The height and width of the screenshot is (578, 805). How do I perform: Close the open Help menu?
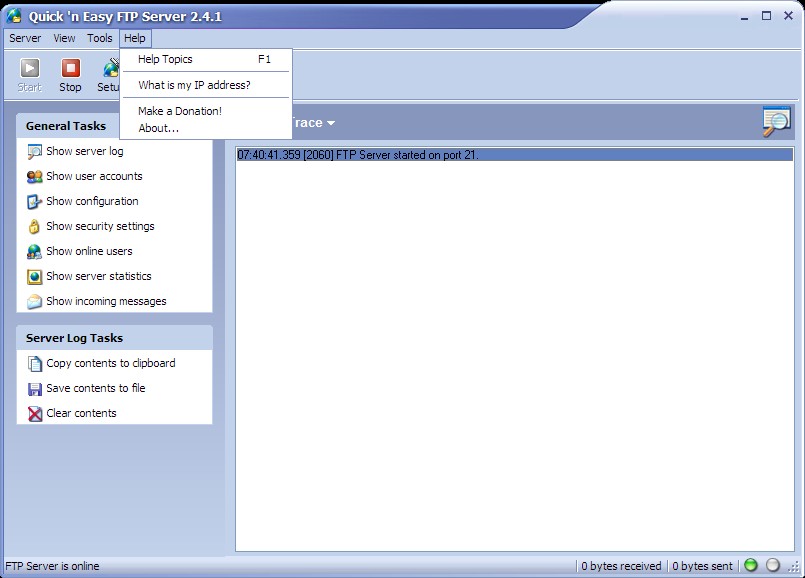(135, 38)
